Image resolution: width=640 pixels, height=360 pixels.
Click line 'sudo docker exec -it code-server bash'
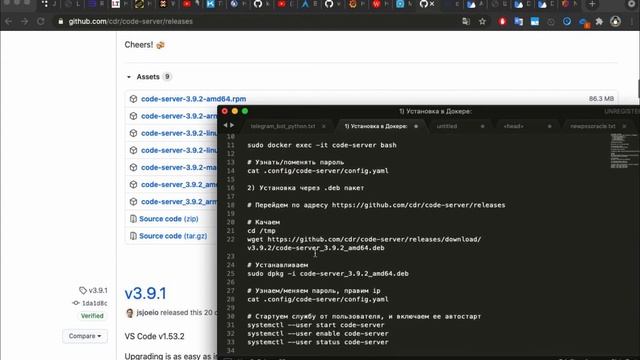(x=322, y=145)
